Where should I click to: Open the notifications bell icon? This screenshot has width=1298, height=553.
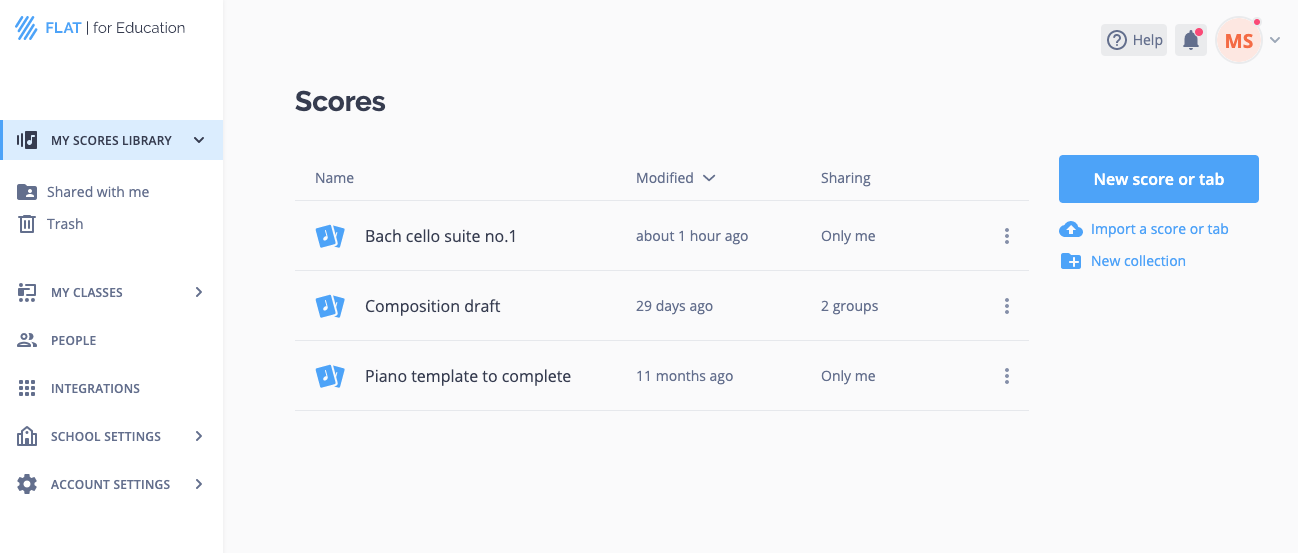click(1190, 40)
